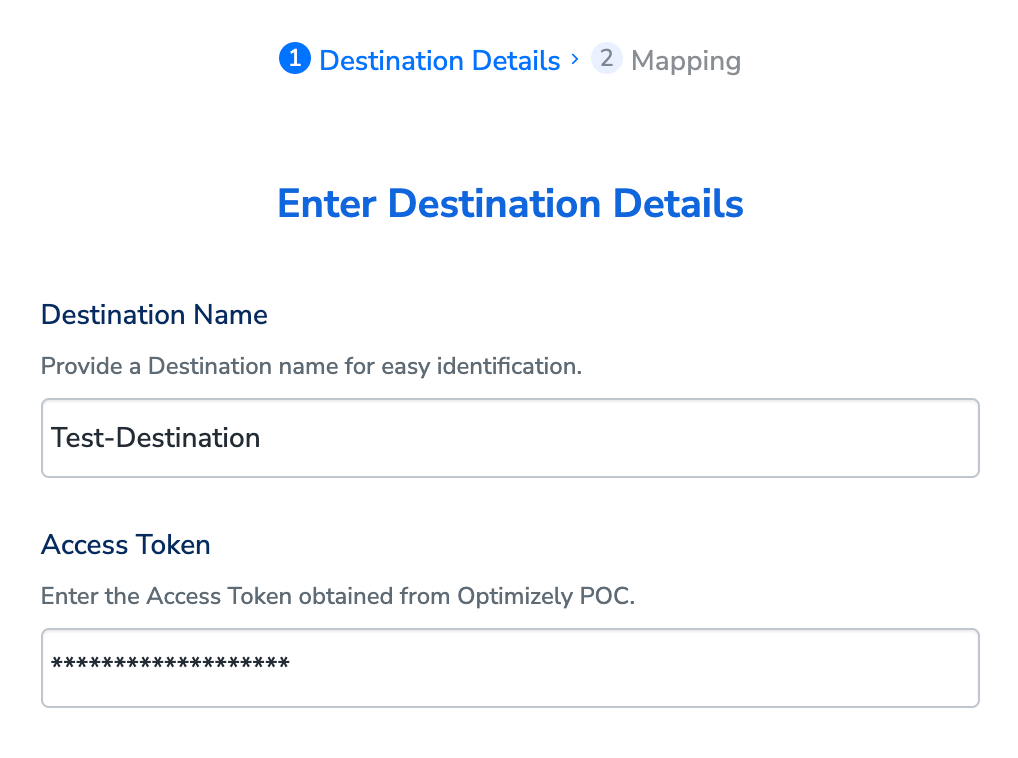Screen dimensions: 1018x758
Task: Focus the Access Token input field
Action: [x=600, y=668]
